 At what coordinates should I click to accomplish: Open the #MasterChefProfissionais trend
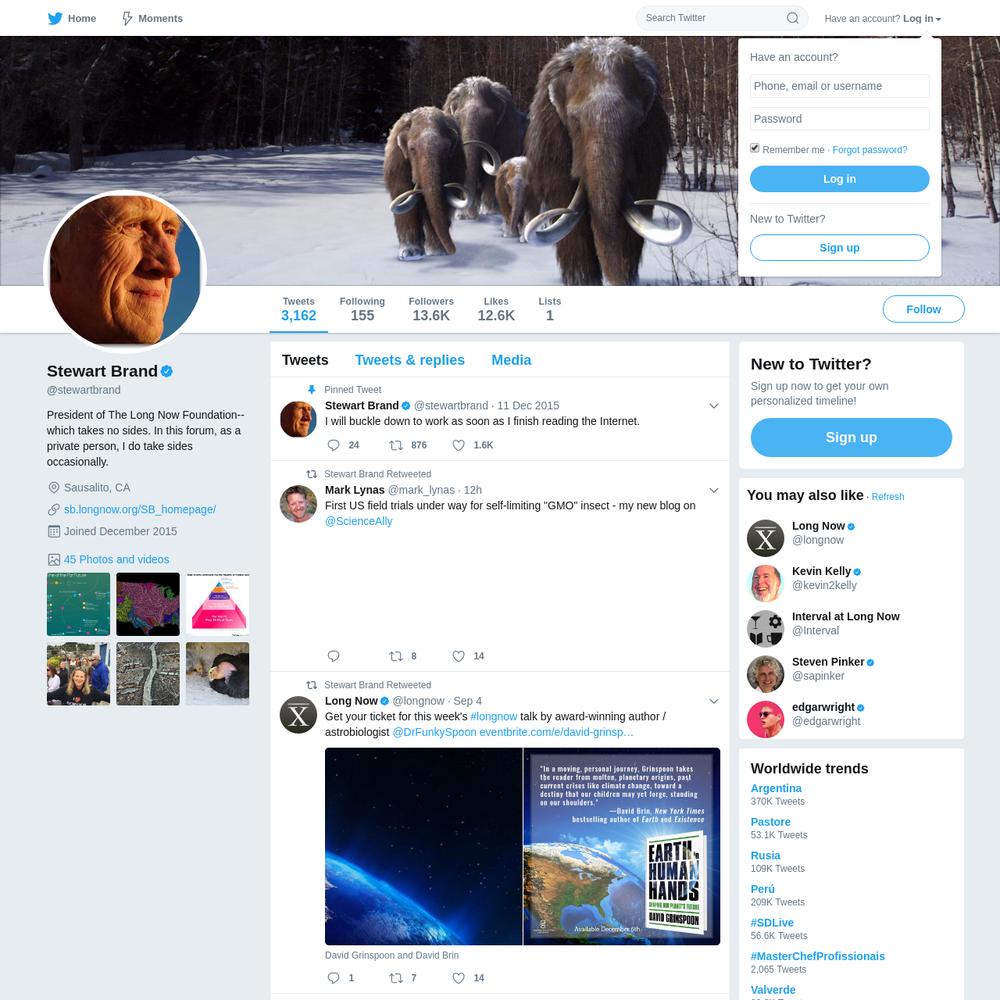pyautogui.click(x=818, y=956)
